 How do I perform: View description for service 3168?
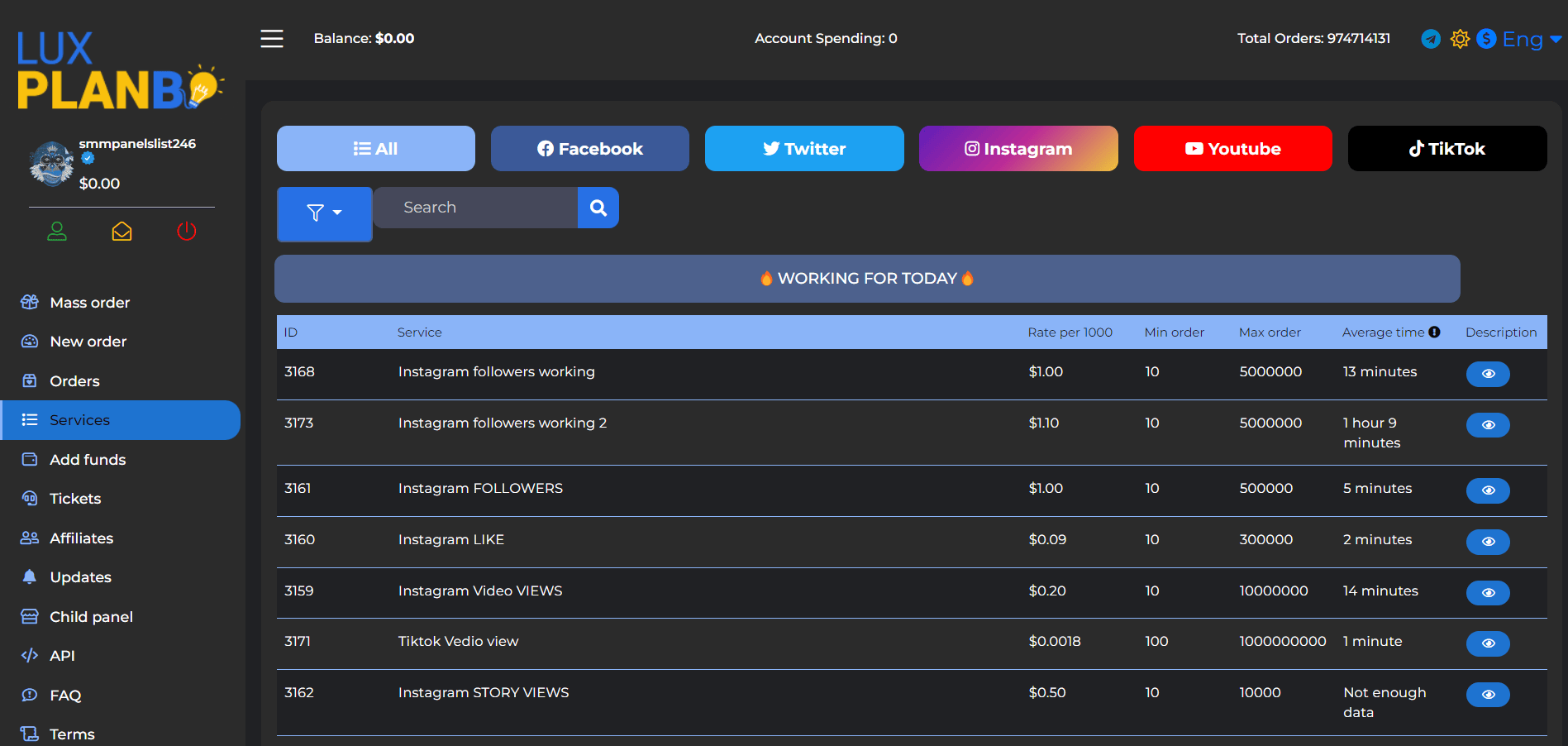pyautogui.click(x=1488, y=374)
